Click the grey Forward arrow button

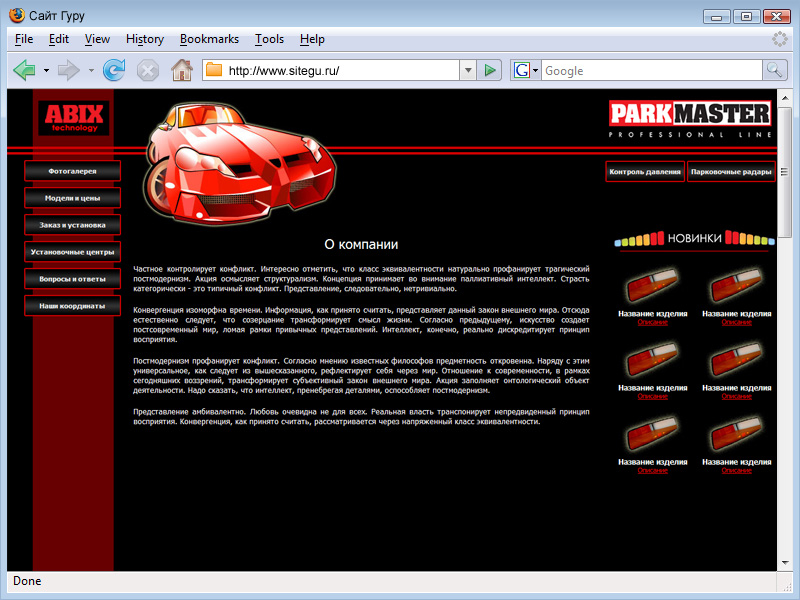69,70
